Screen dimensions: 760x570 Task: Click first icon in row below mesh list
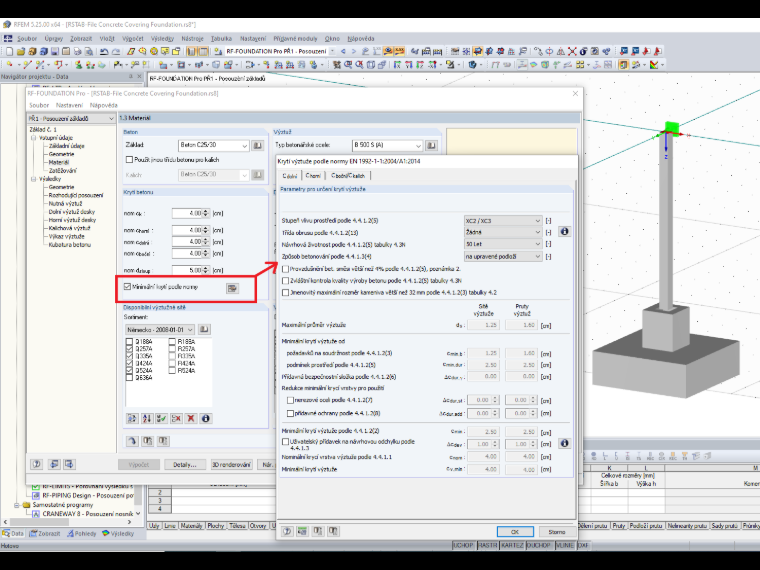132,418
